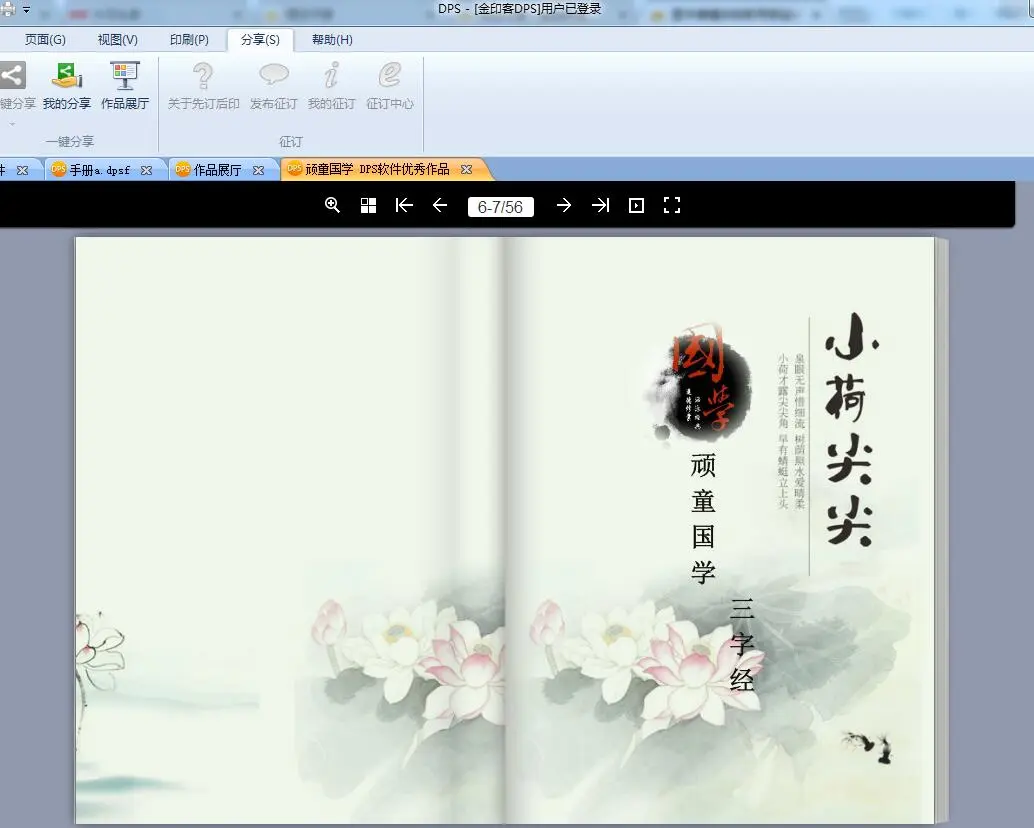1034x828 pixels.
Task: Close the 作品展厅 document tab
Action: point(258,170)
